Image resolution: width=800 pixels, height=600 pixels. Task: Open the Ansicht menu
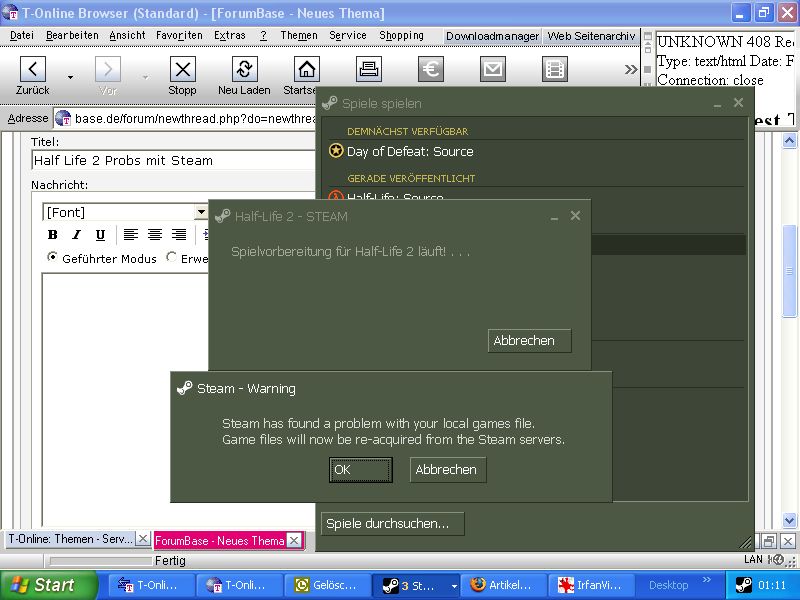pos(127,35)
